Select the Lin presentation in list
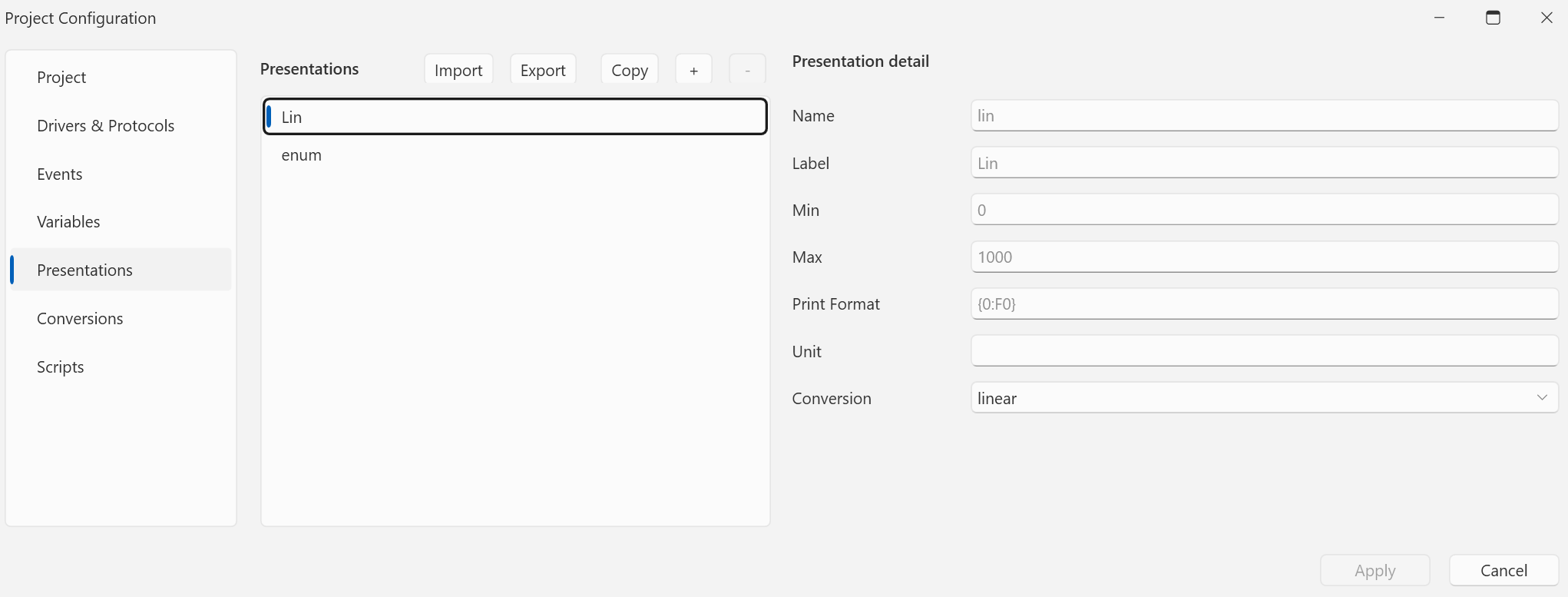Screen dimensions: 1568x597 pyautogui.click(x=515, y=117)
